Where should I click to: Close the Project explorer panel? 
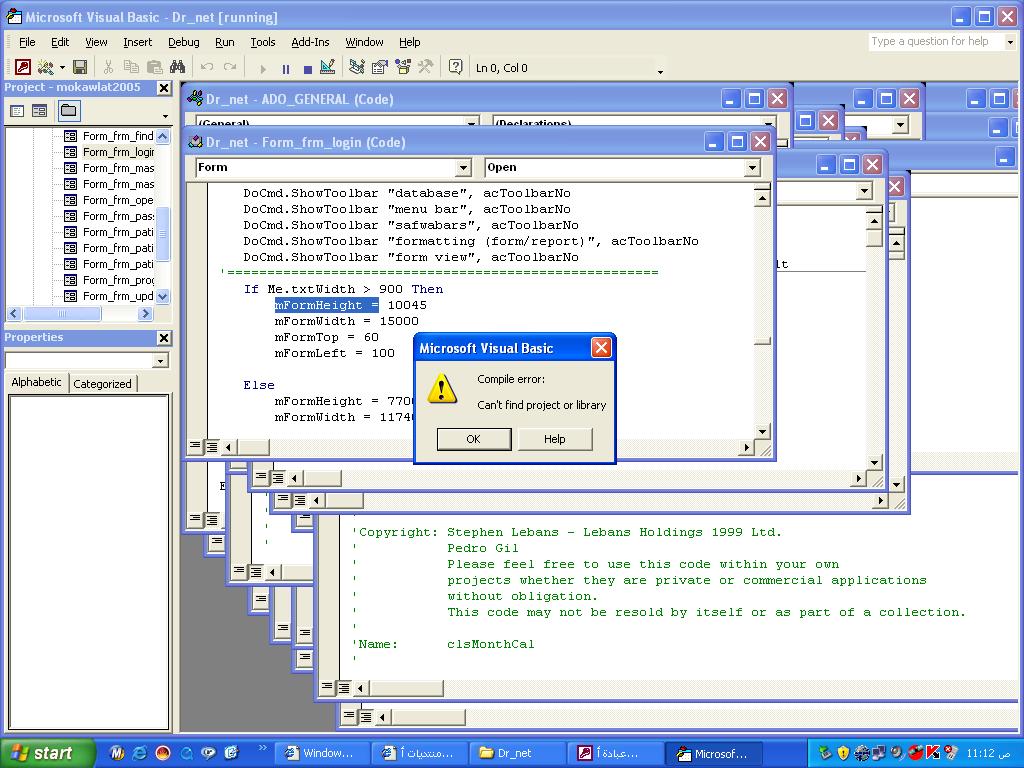tap(164, 88)
